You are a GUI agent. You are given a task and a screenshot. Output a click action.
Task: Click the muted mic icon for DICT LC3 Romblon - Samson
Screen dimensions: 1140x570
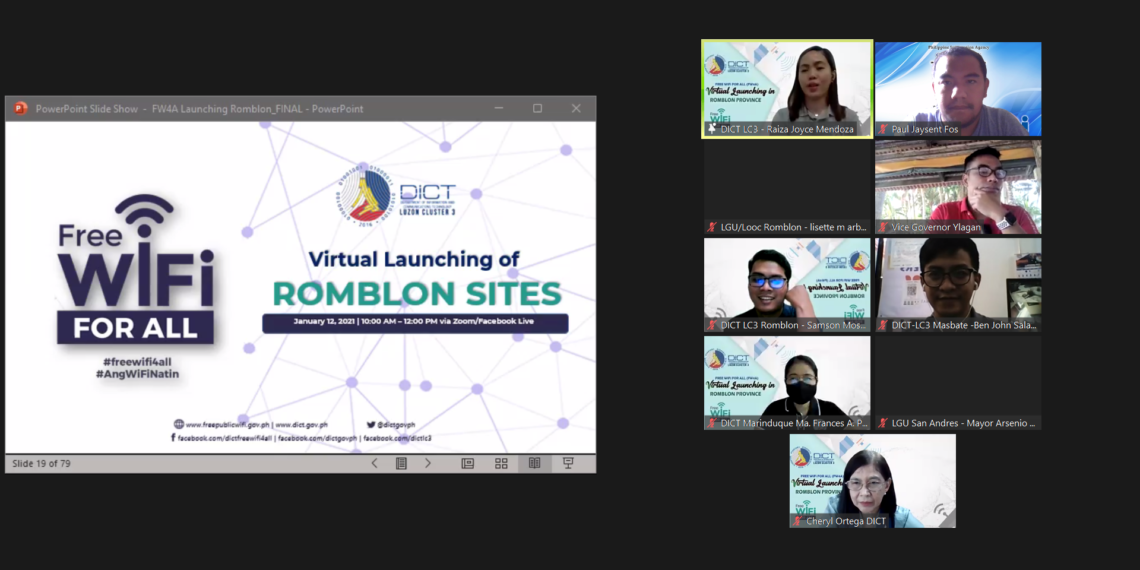(x=712, y=325)
